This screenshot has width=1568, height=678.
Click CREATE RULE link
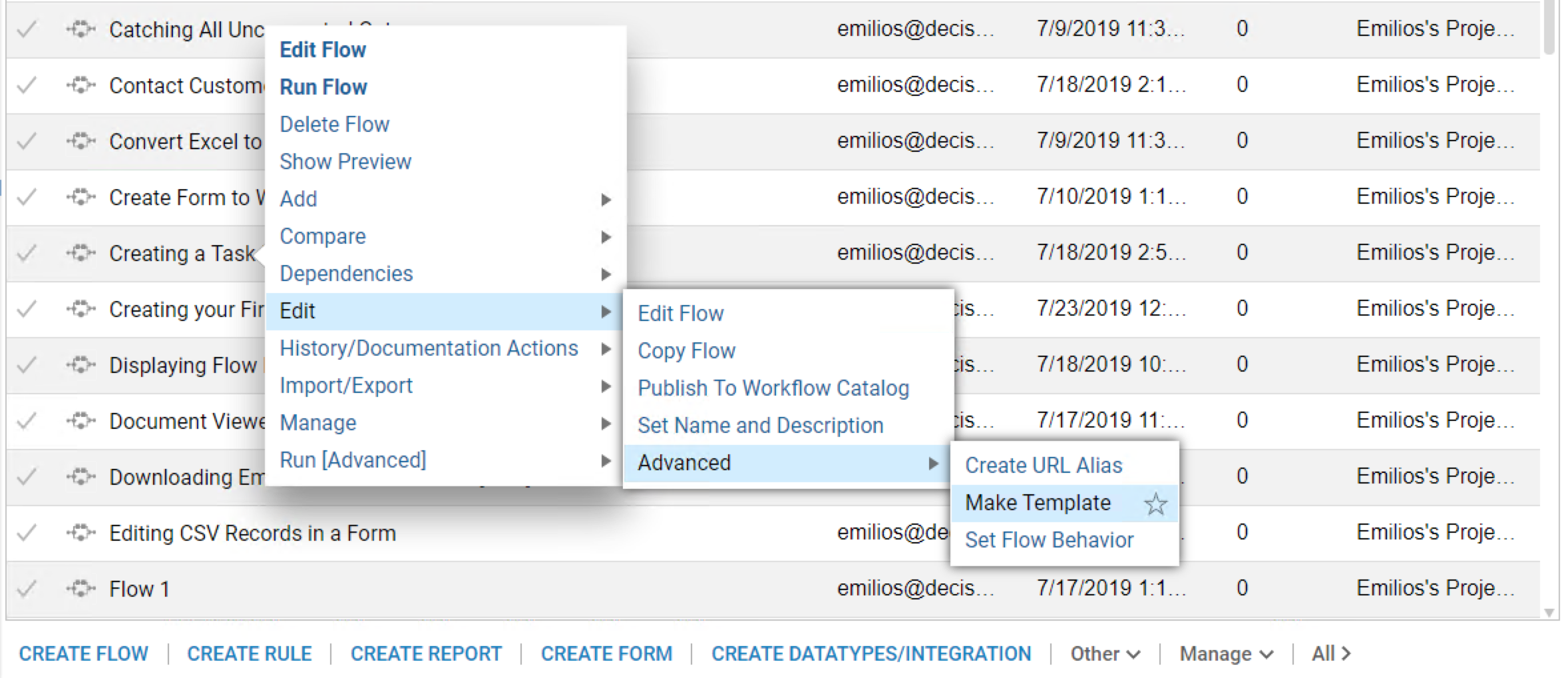(250, 654)
